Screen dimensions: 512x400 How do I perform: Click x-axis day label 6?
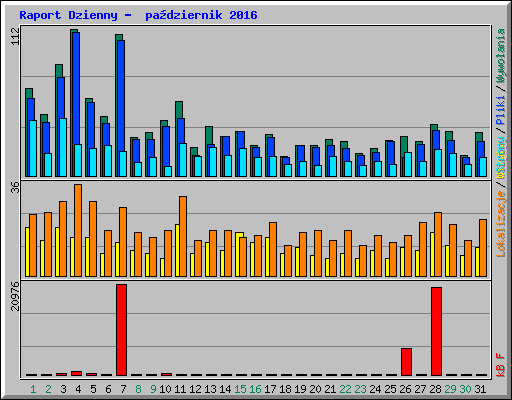[x=108, y=389]
